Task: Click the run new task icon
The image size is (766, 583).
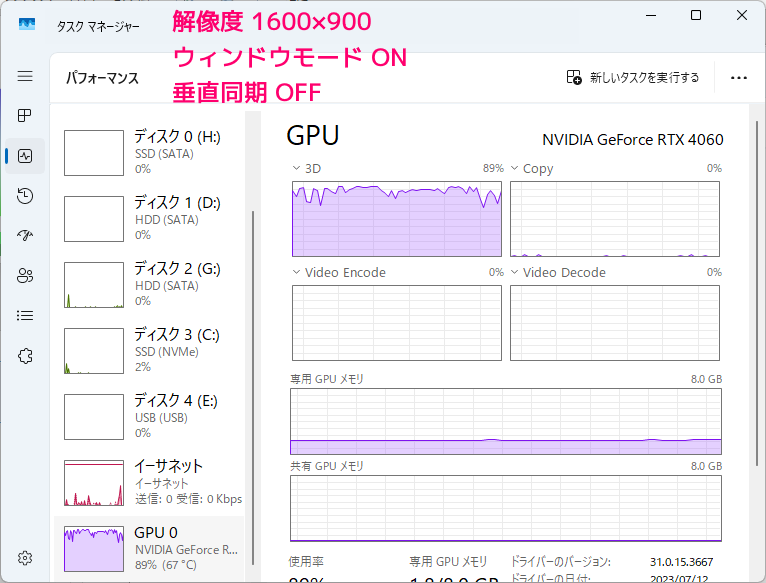Action: point(574,77)
